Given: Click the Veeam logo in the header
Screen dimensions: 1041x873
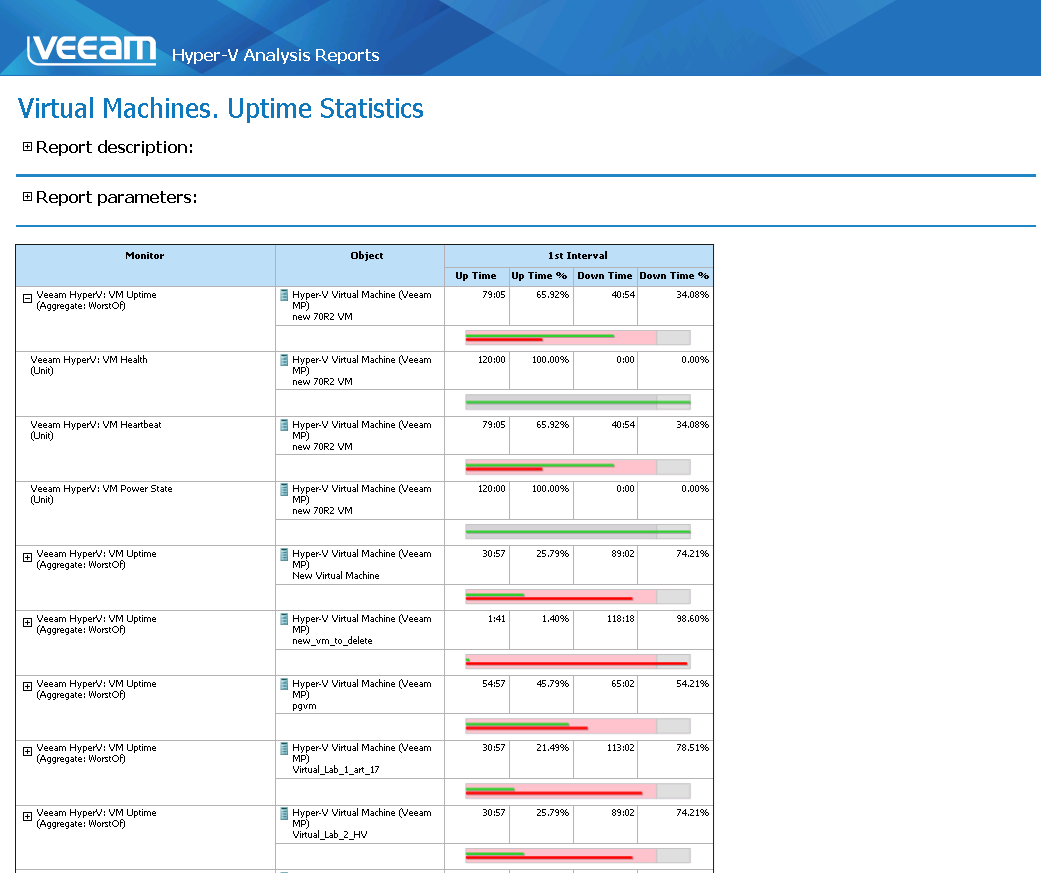Looking at the screenshot, I should [92, 50].
